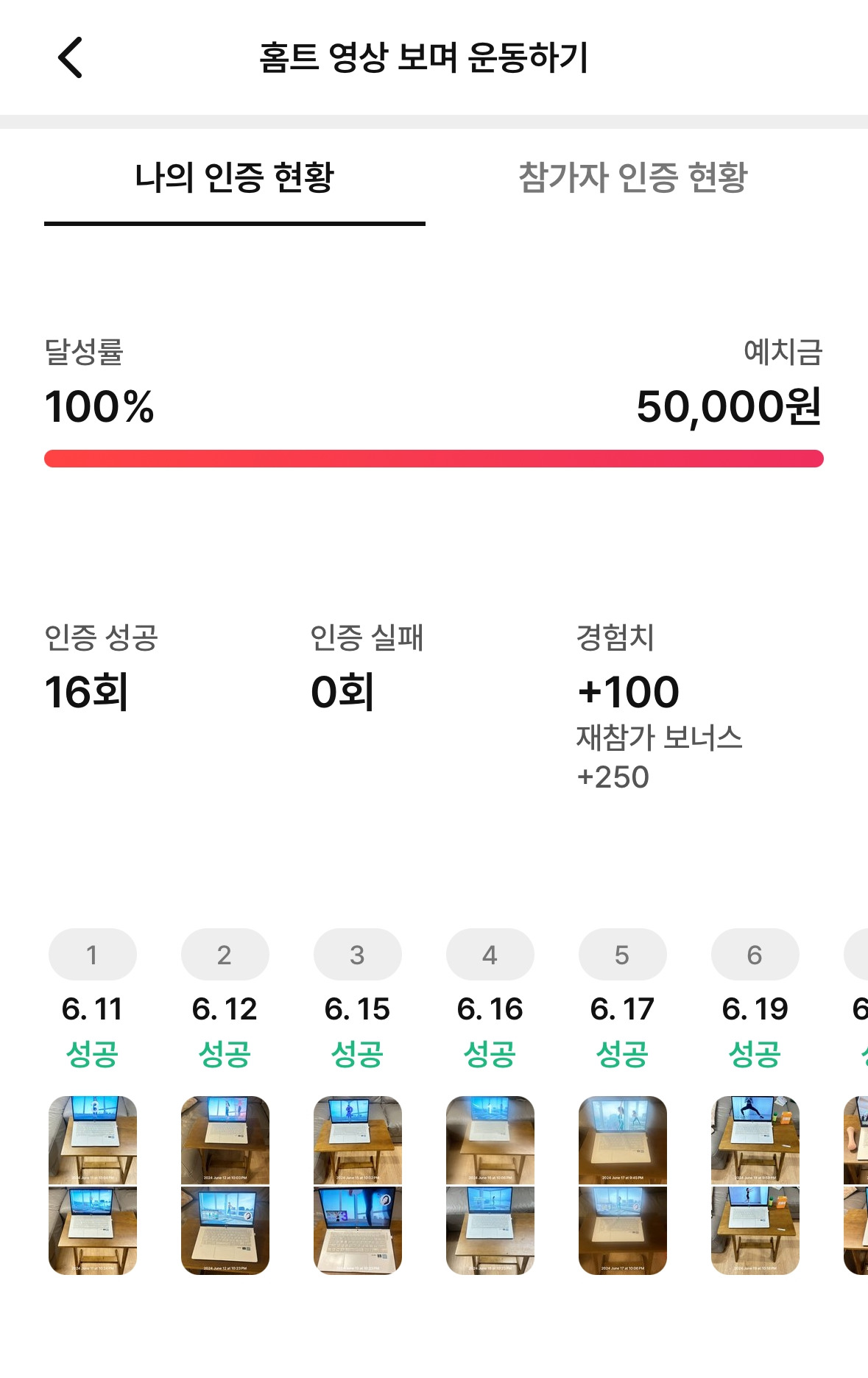Click 성공 status under 6.12

pyautogui.click(x=225, y=1054)
